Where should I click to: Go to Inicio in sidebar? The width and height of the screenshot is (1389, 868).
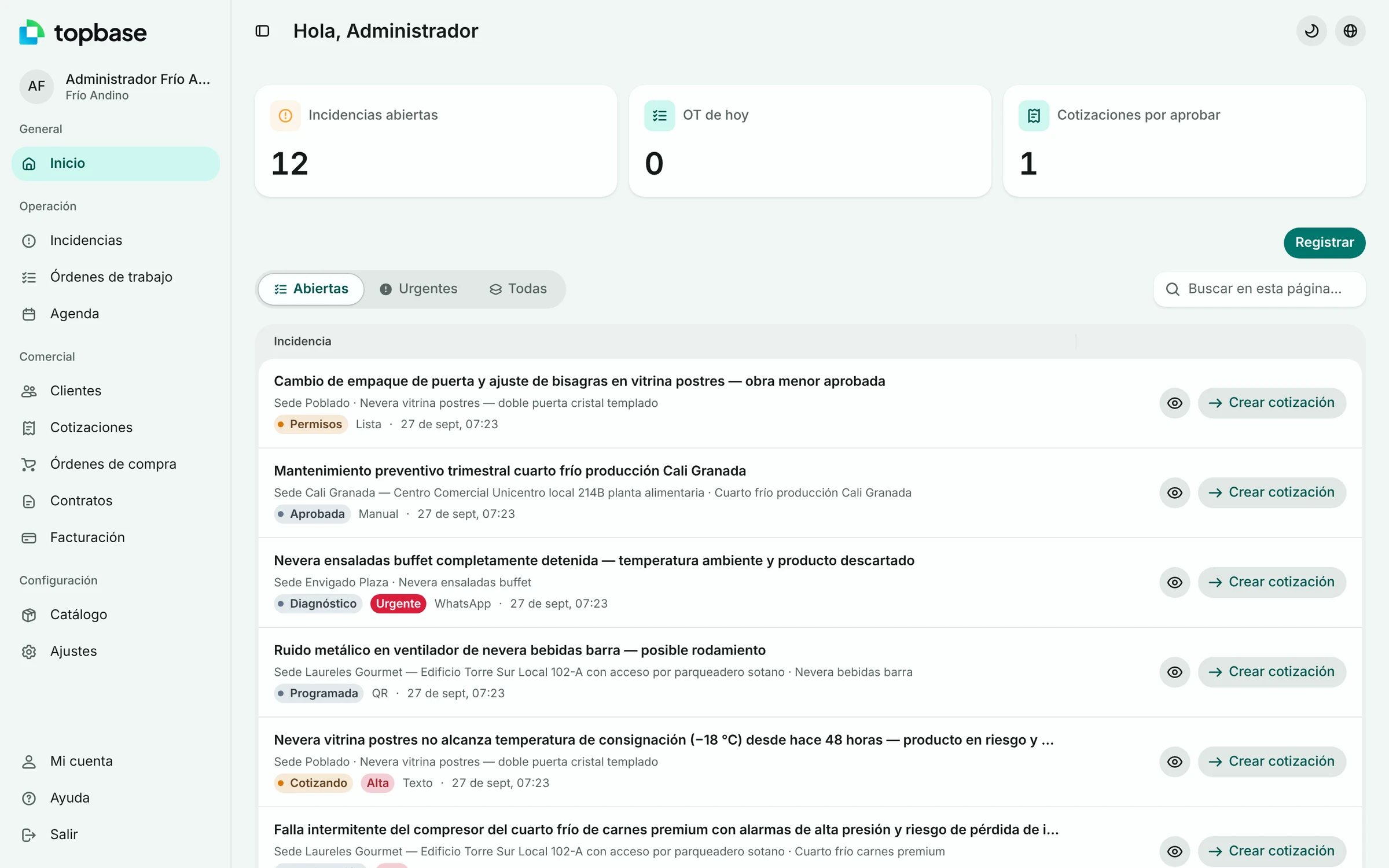coord(116,164)
